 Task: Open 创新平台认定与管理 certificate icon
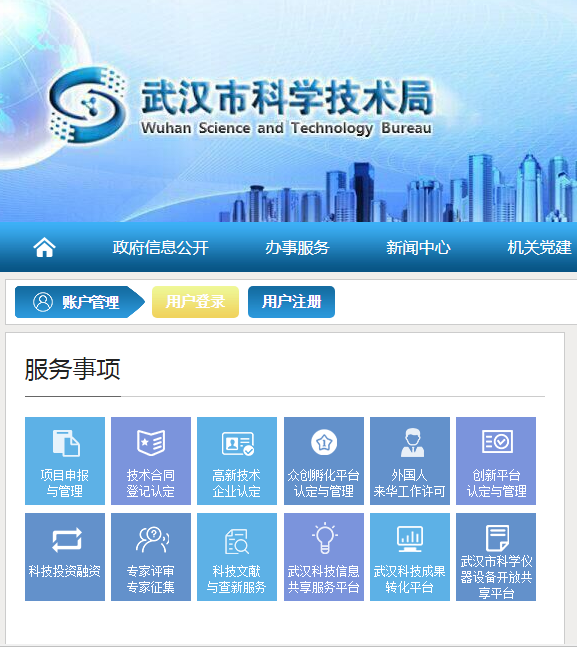(497, 441)
